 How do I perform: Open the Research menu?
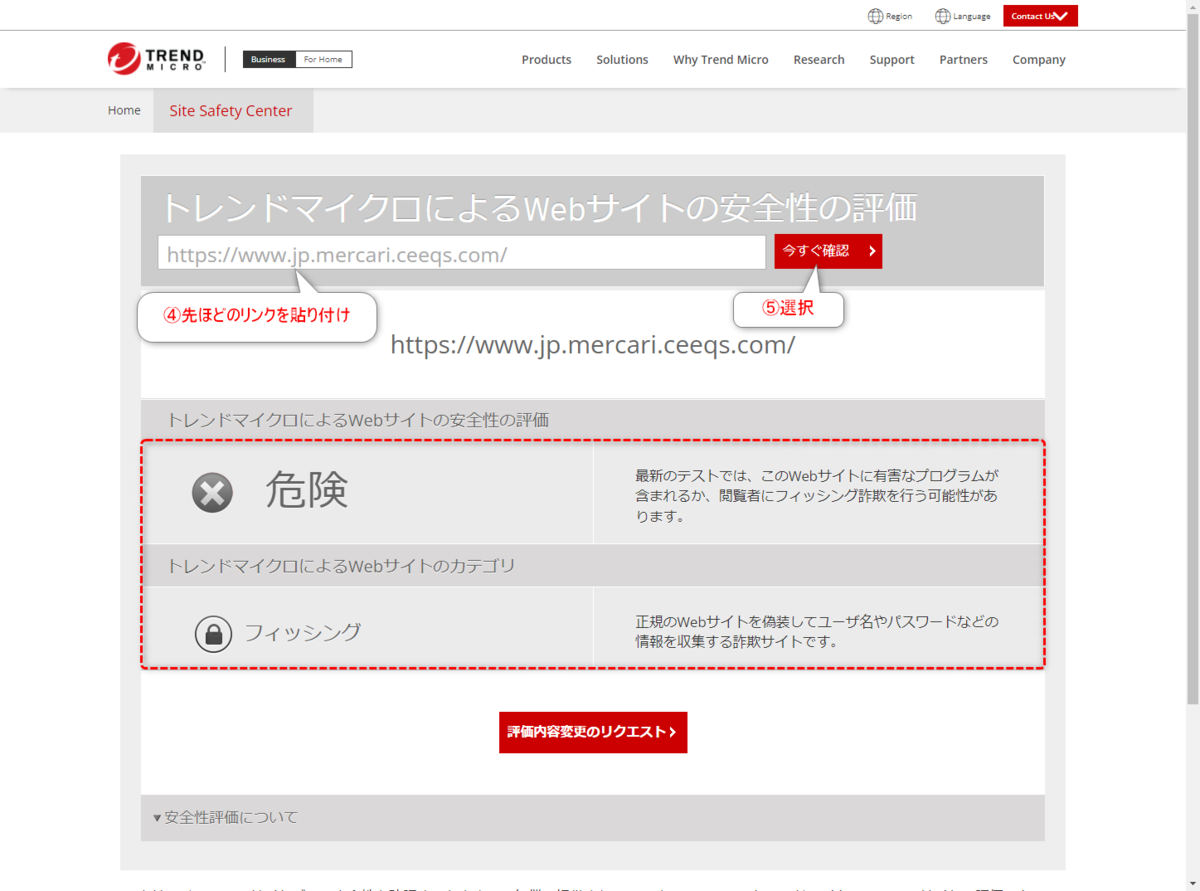[819, 60]
